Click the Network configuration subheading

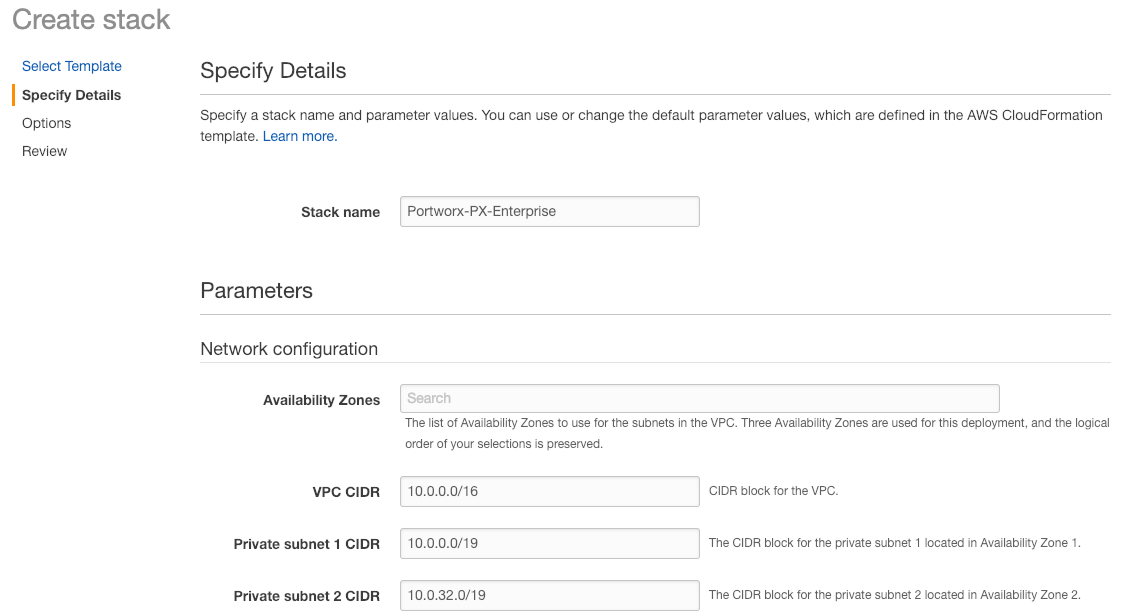289,349
